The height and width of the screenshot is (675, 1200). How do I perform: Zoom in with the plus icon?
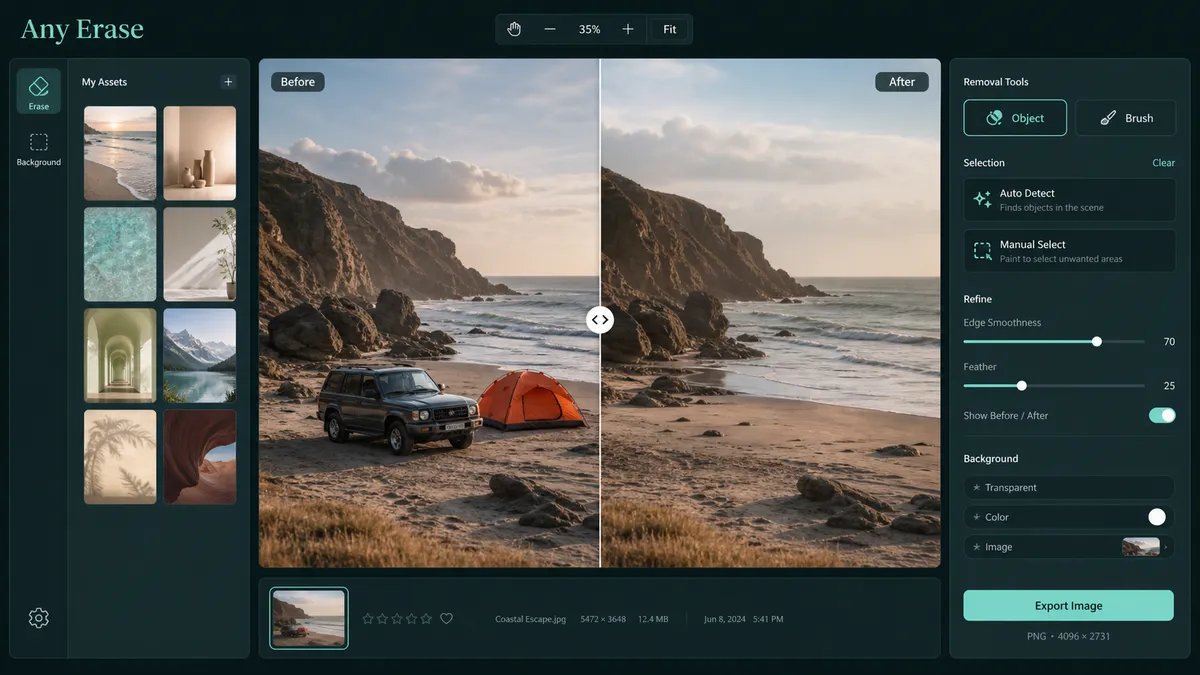tap(628, 29)
